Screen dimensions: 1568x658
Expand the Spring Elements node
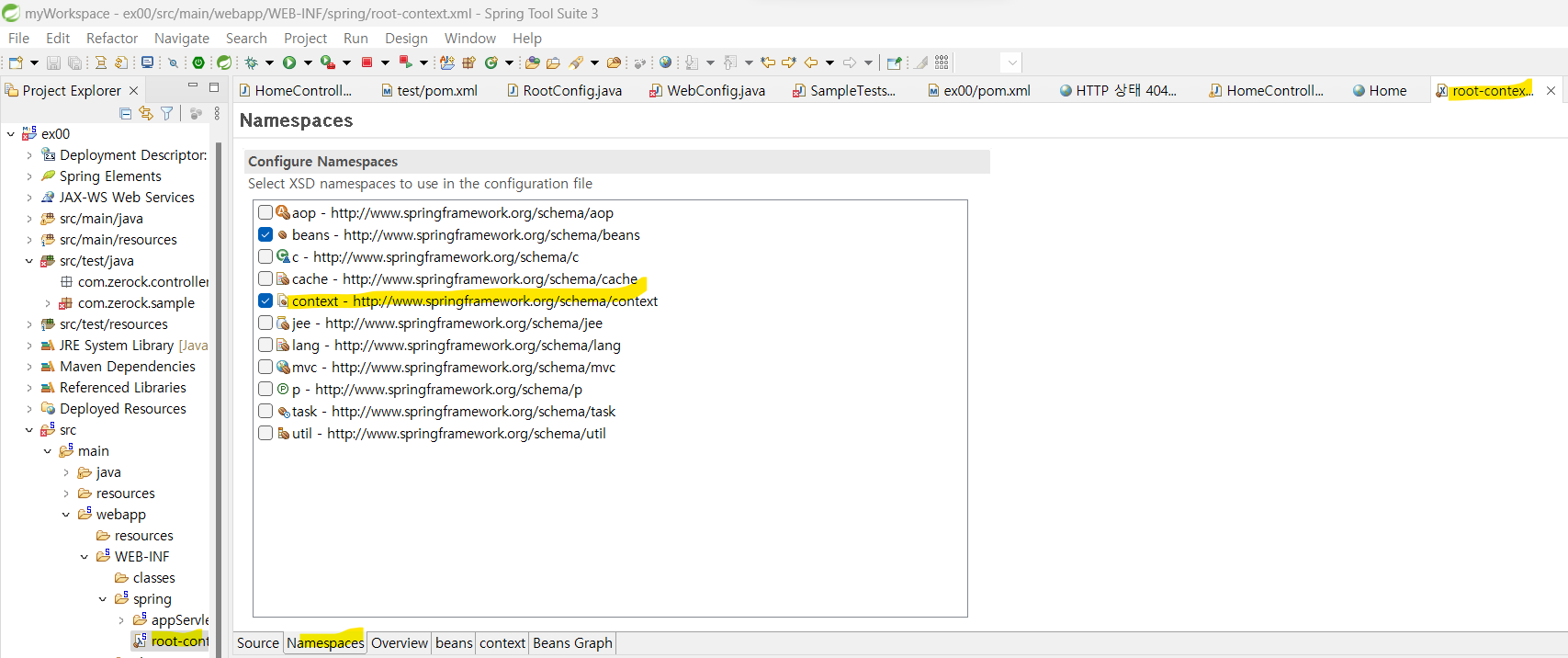click(28, 176)
